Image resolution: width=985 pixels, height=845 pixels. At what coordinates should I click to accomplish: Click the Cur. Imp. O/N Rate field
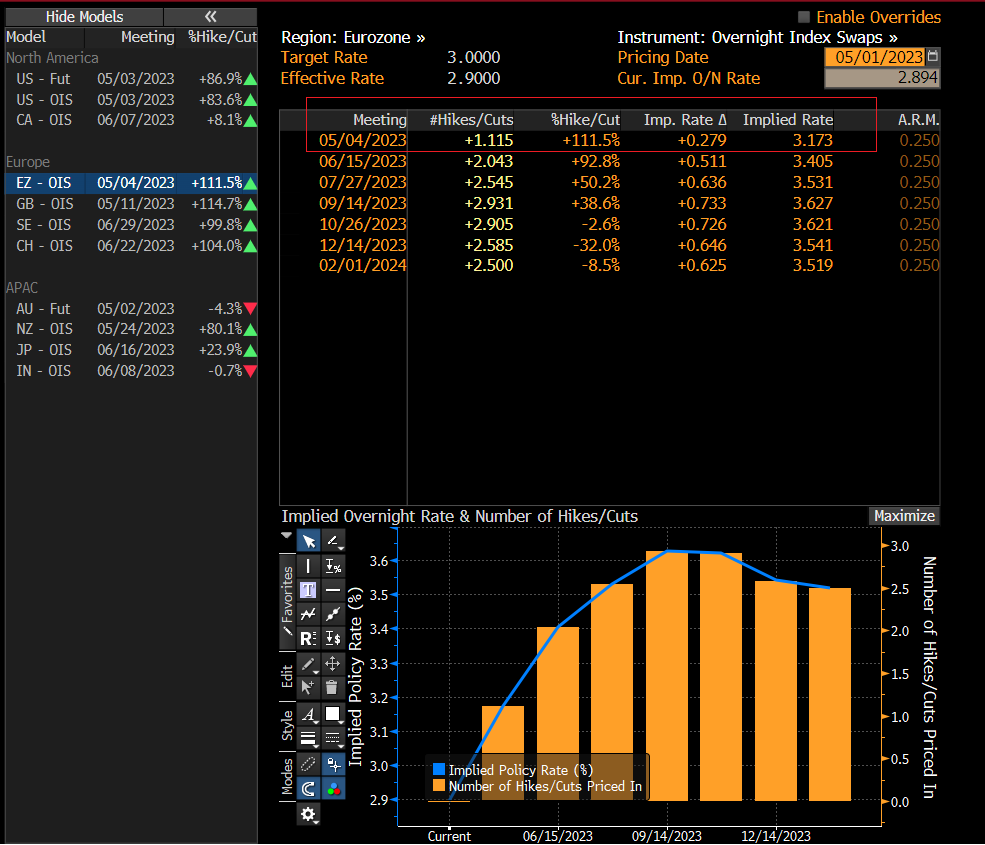(882, 78)
